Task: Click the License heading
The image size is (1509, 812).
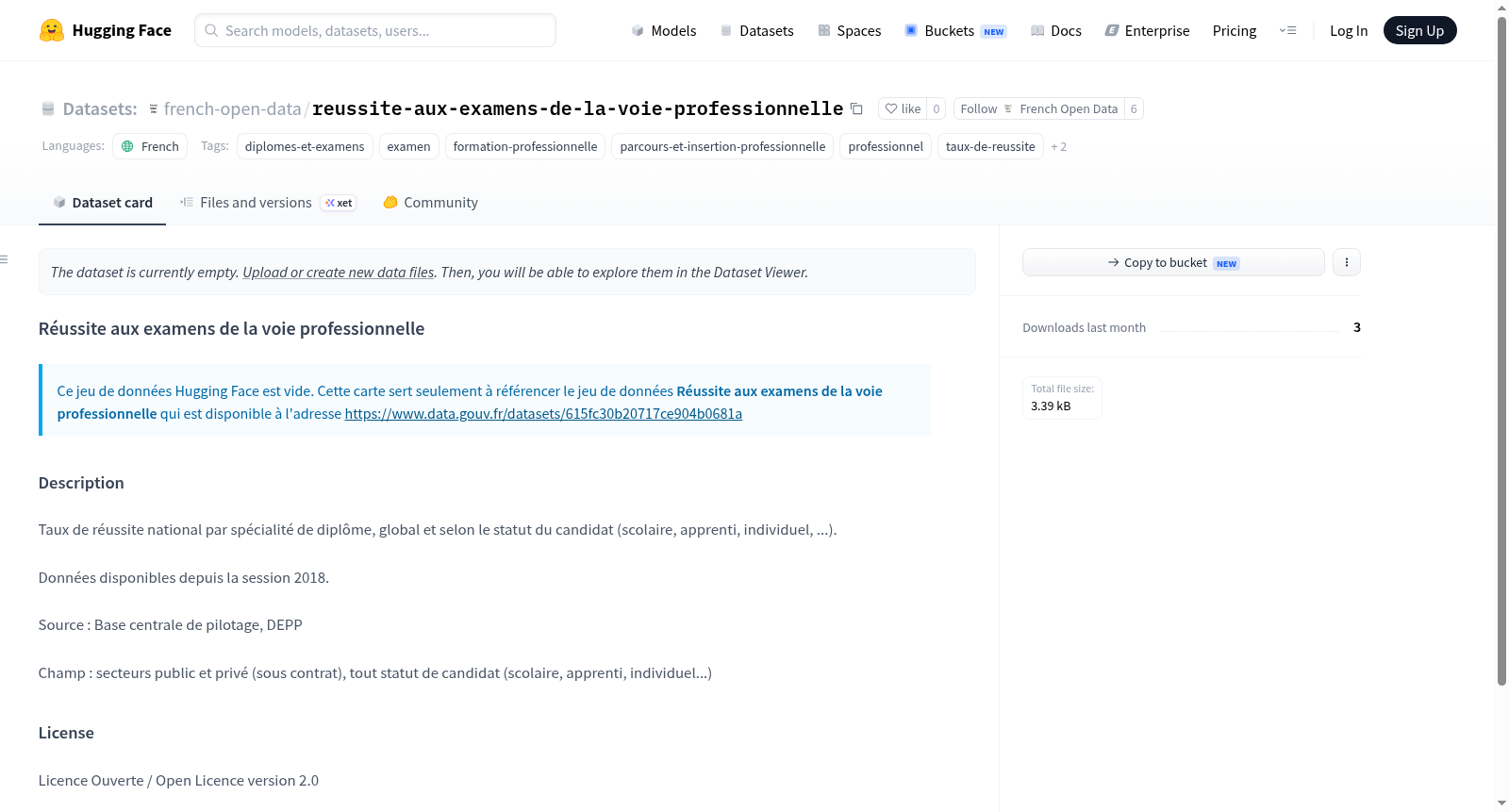Action: [66, 733]
